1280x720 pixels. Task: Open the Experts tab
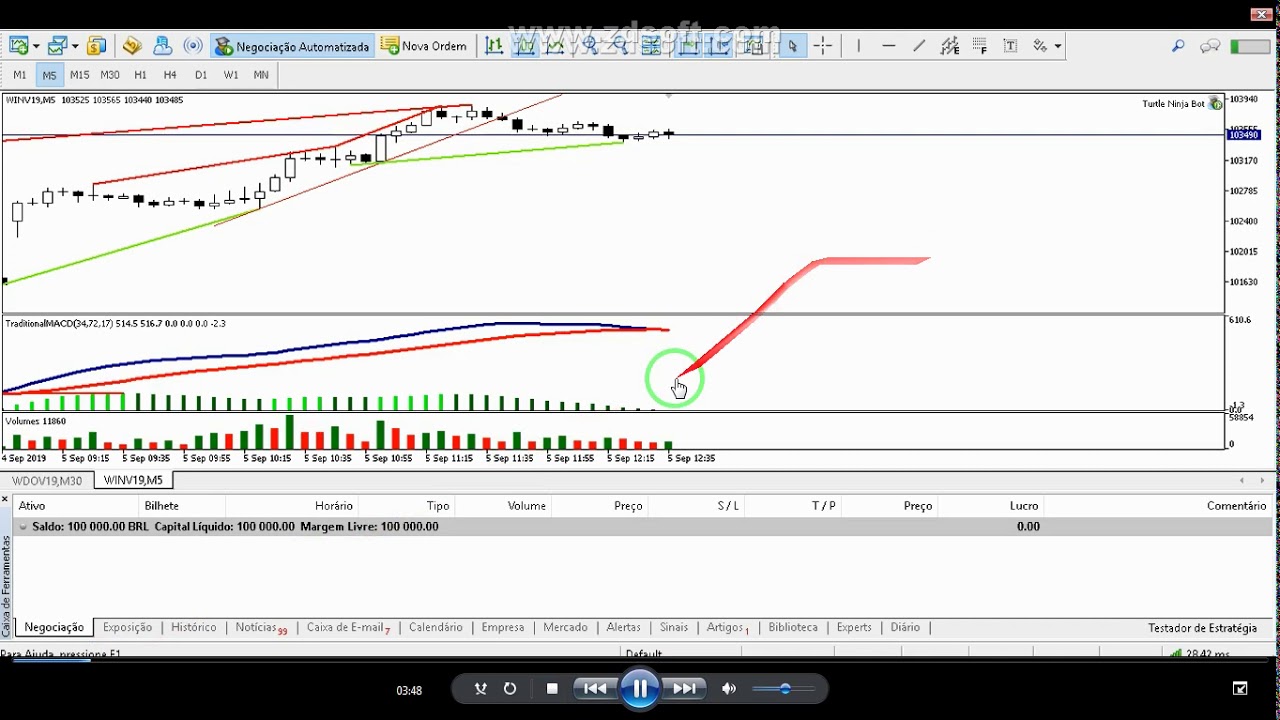point(854,627)
